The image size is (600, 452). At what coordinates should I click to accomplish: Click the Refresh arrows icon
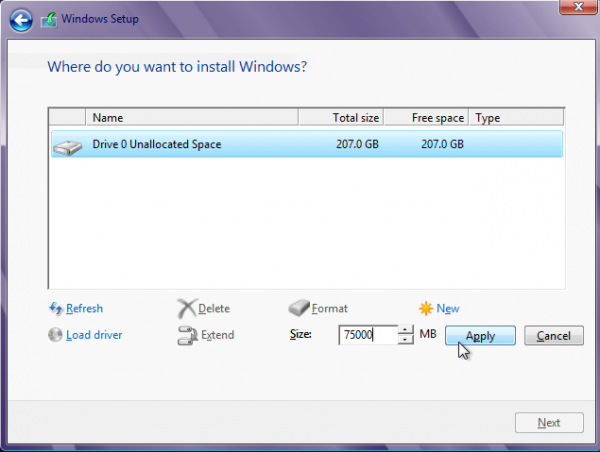point(56,308)
